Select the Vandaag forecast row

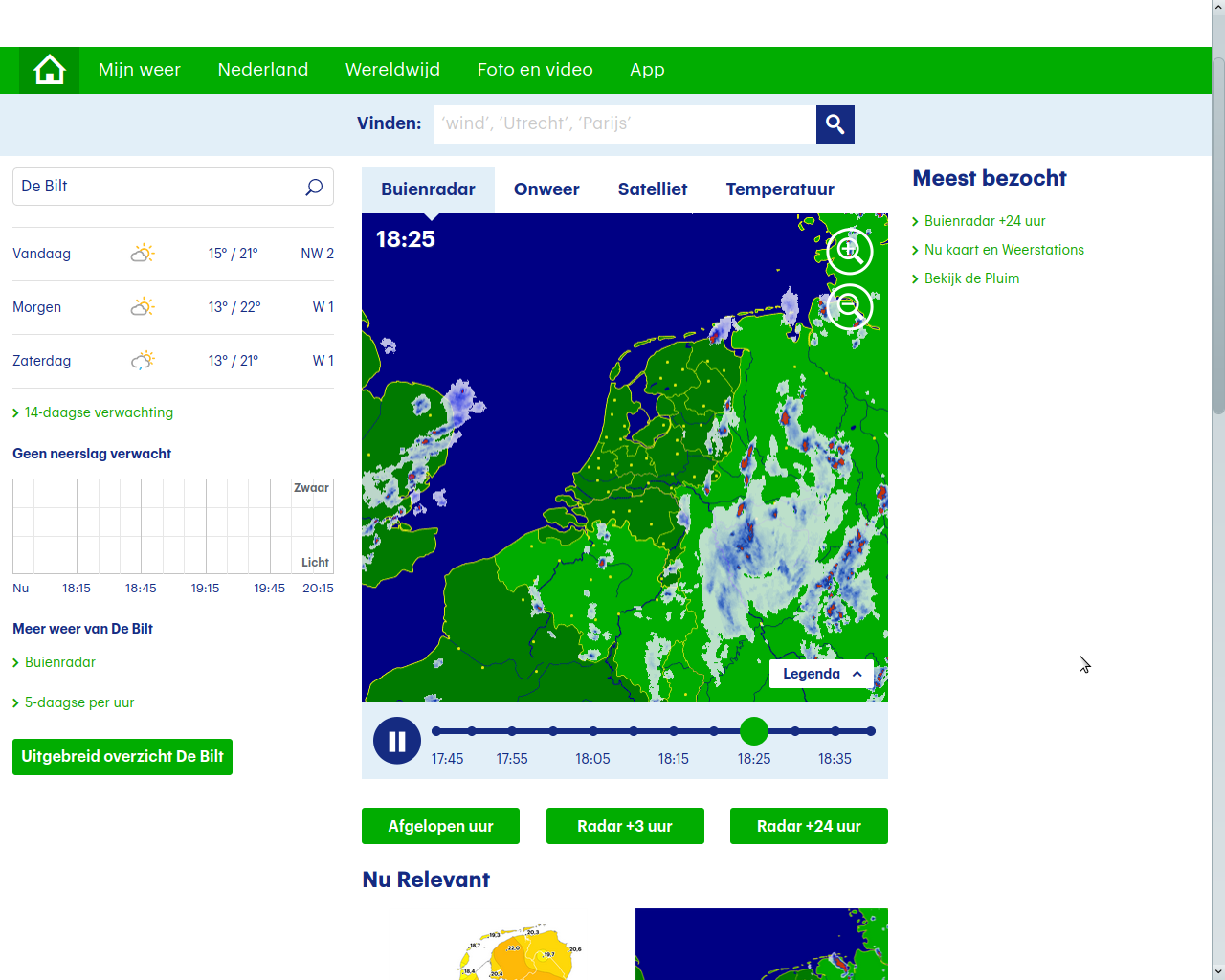pyautogui.click(x=173, y=254)
